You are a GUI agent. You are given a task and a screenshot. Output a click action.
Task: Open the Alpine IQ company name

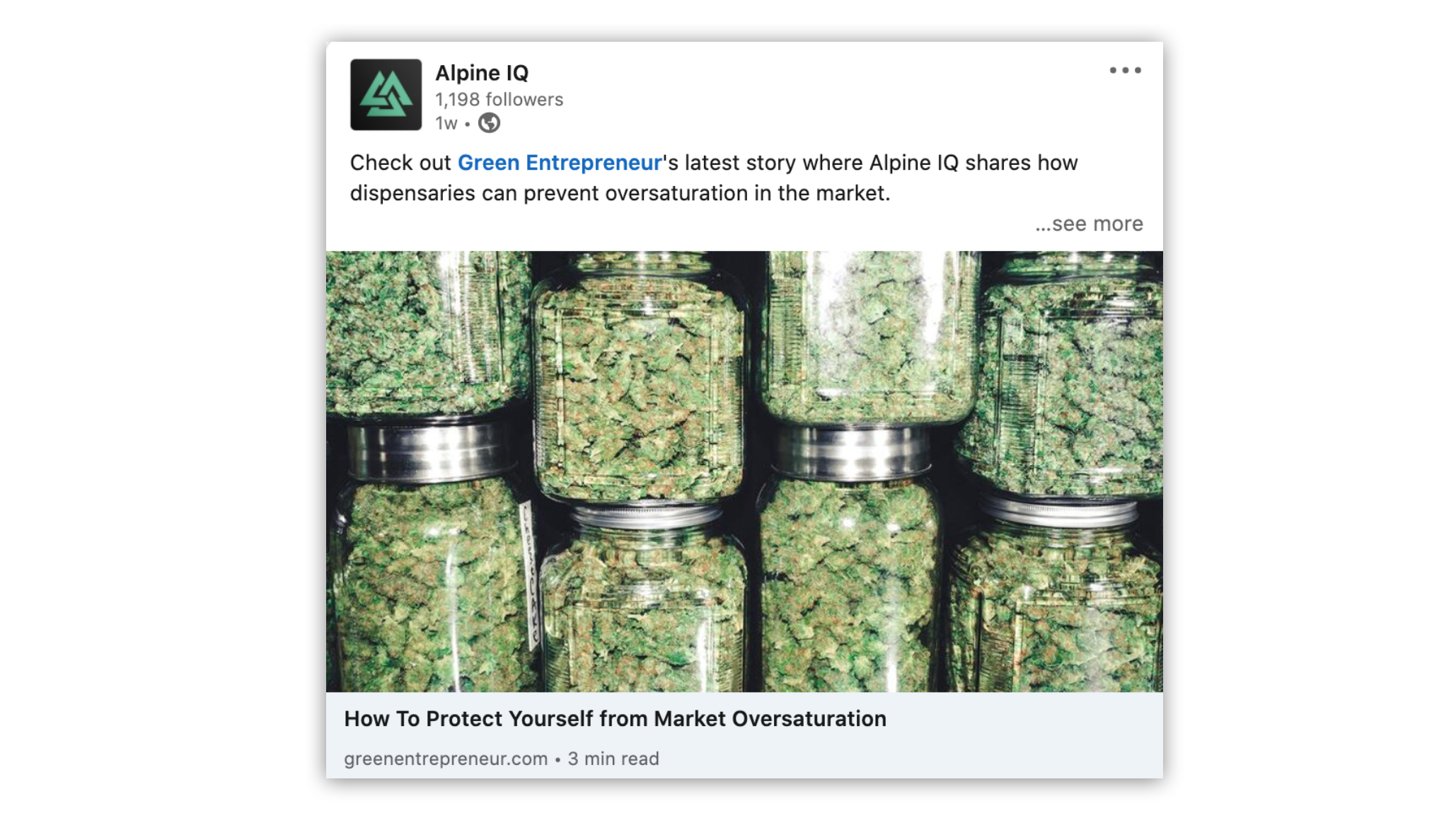pos(482,73)
